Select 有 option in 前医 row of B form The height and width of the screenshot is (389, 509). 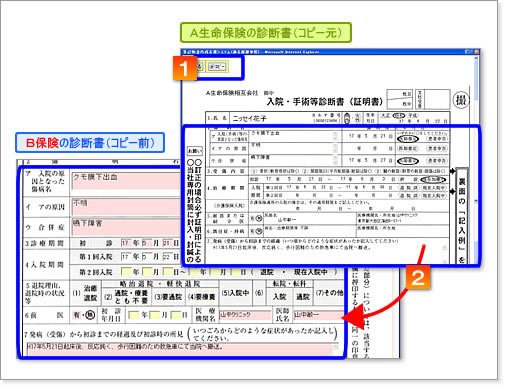pos(76,315)
